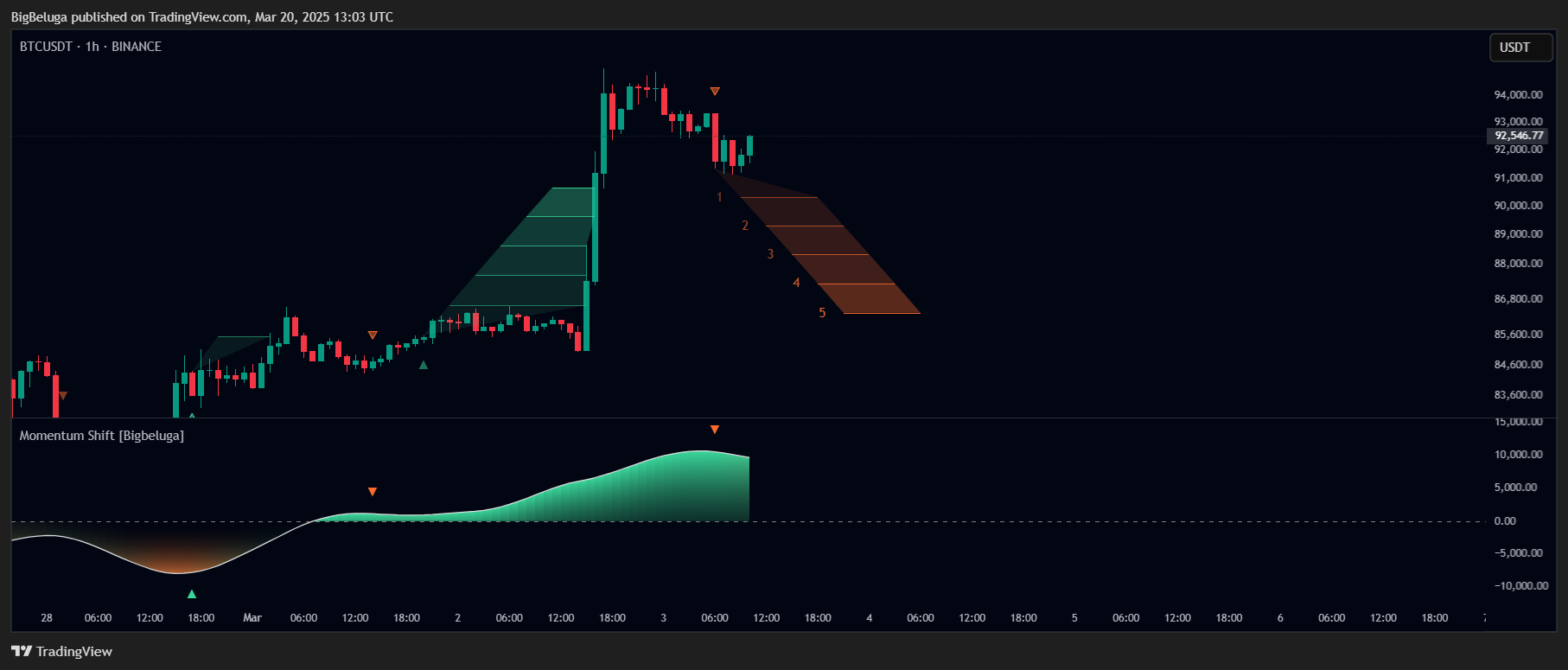The height and width of the screenshot is (670, 1568).
Task: Click the 4 date label on time axis
Action: [x=870, y=618]
